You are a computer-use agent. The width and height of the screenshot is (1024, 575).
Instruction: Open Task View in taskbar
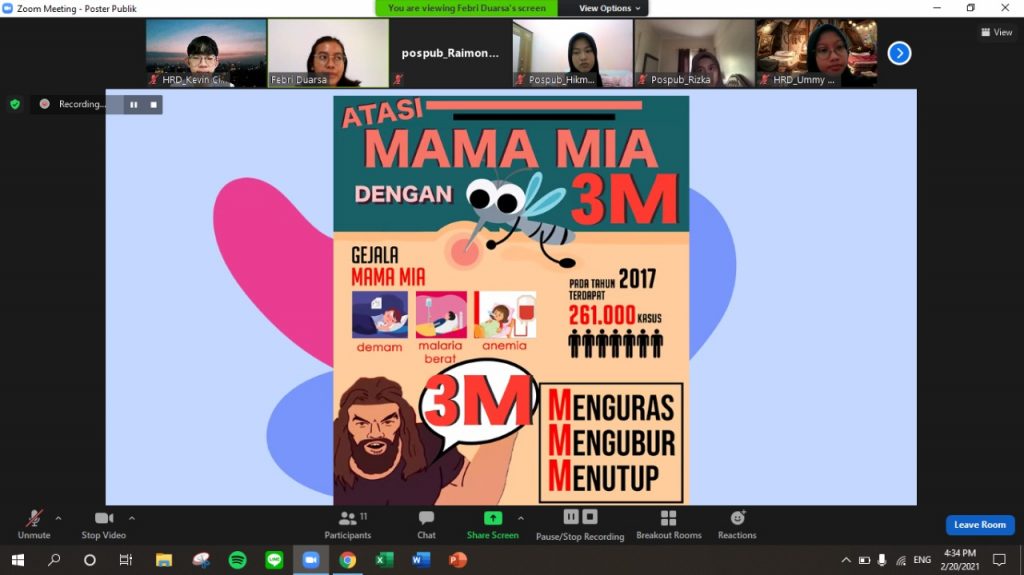coord(126,560)
